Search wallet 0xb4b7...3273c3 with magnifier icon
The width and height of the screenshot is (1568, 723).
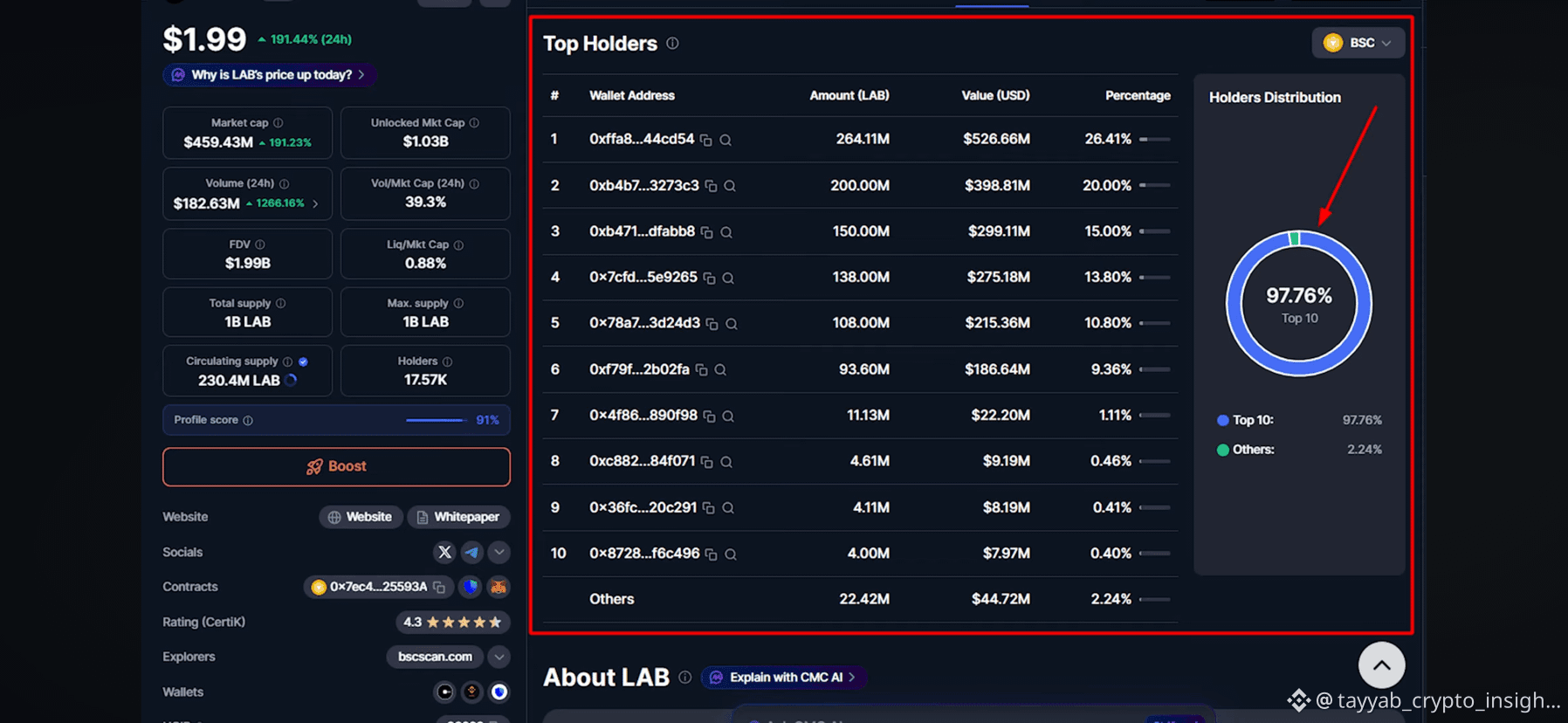[x=730, y=186]
